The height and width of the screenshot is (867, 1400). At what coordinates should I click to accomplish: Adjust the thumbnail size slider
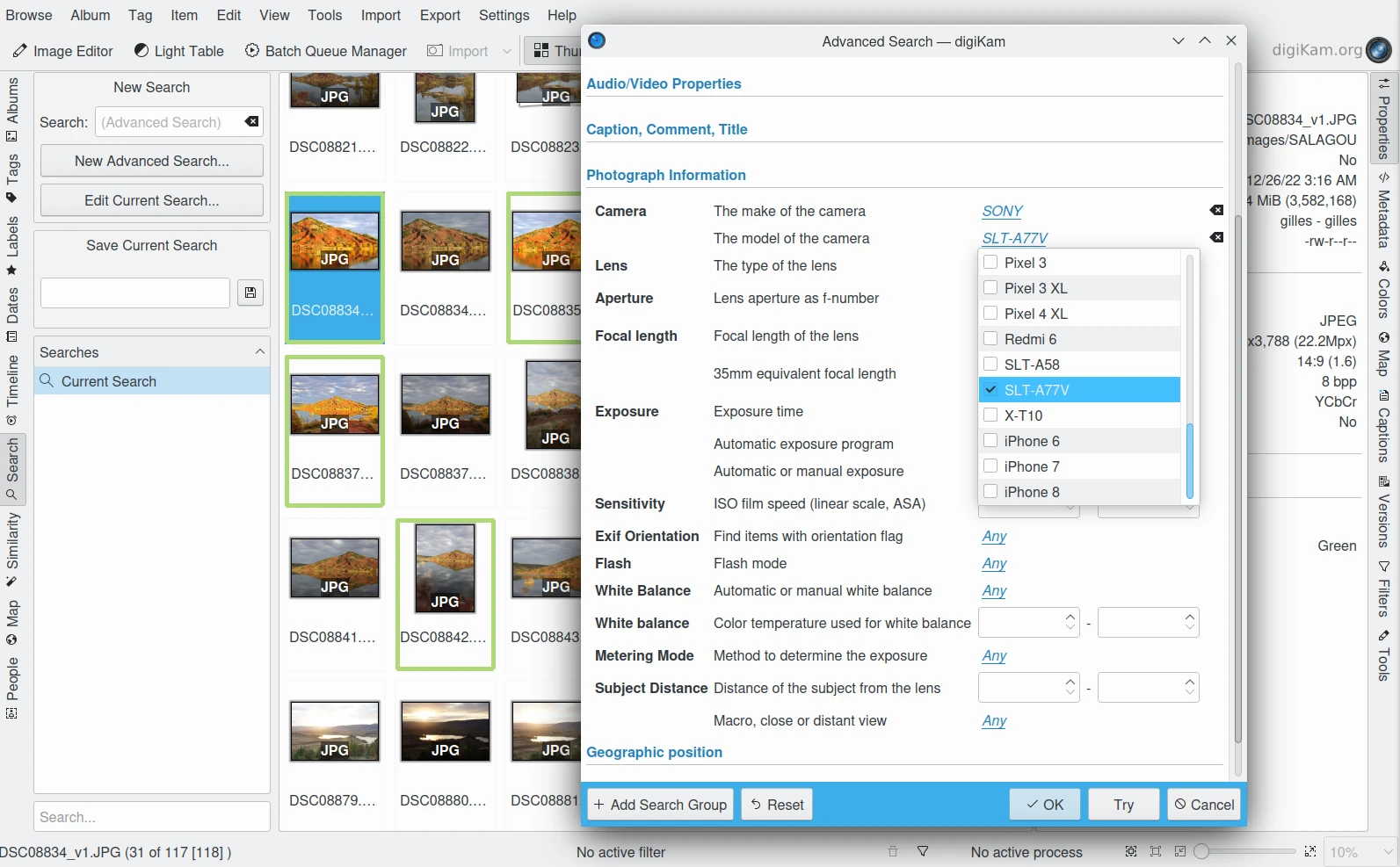pyautogui.click(x=1202, y=851)
